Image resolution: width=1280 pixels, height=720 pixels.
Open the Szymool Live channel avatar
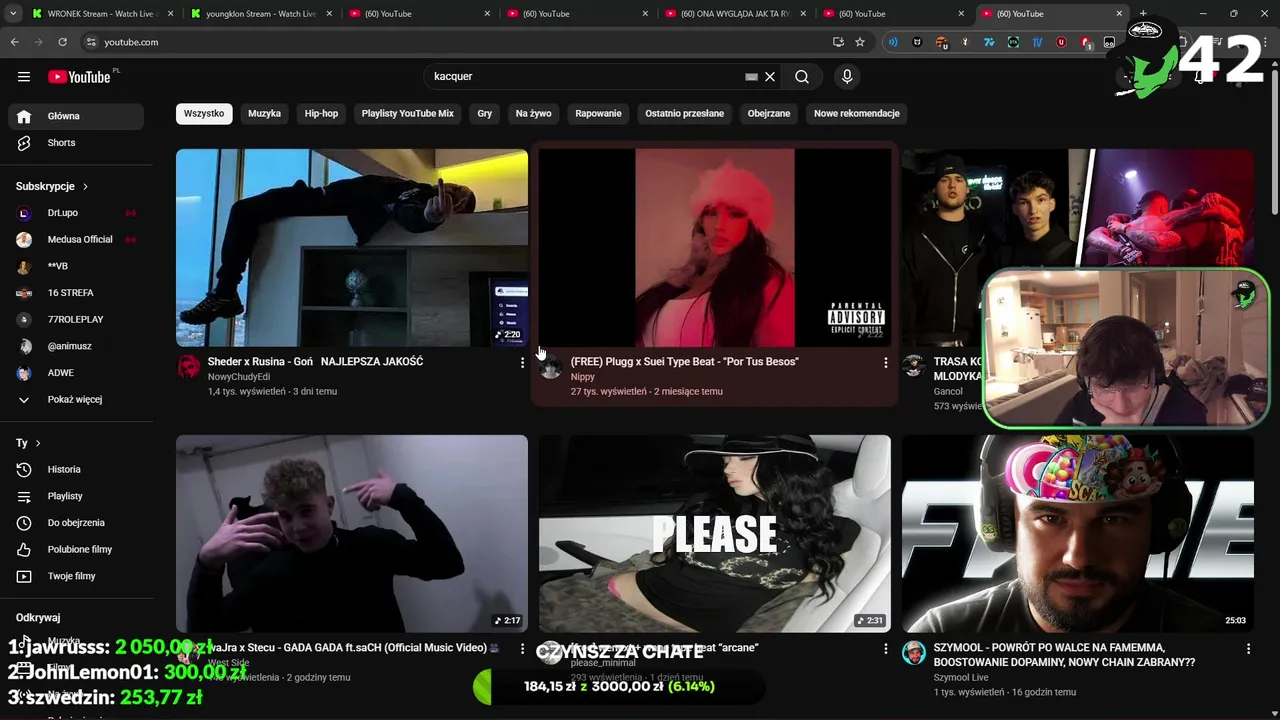click(x=914, y=653)
